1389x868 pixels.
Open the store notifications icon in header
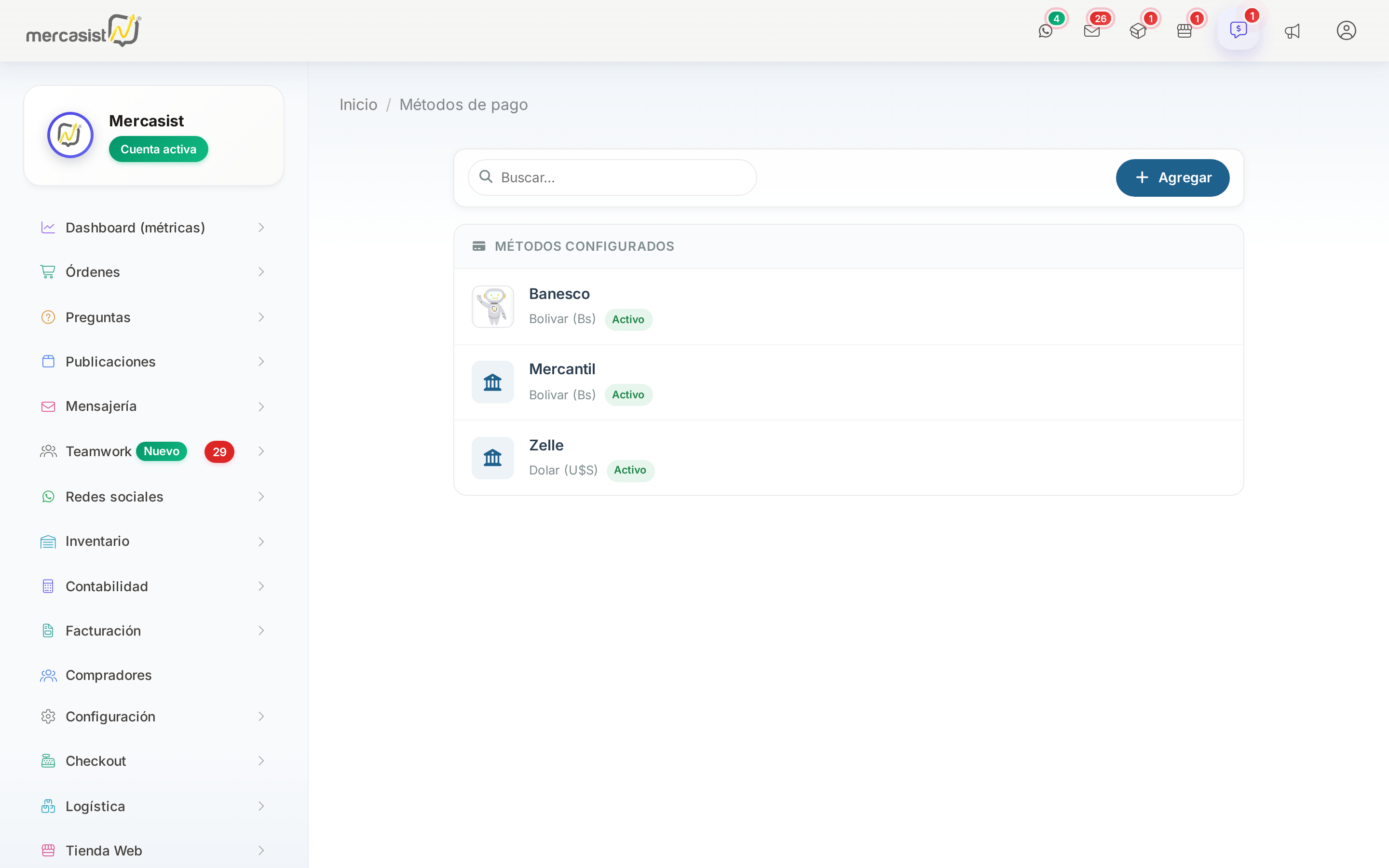click(x=1184, y=31)
